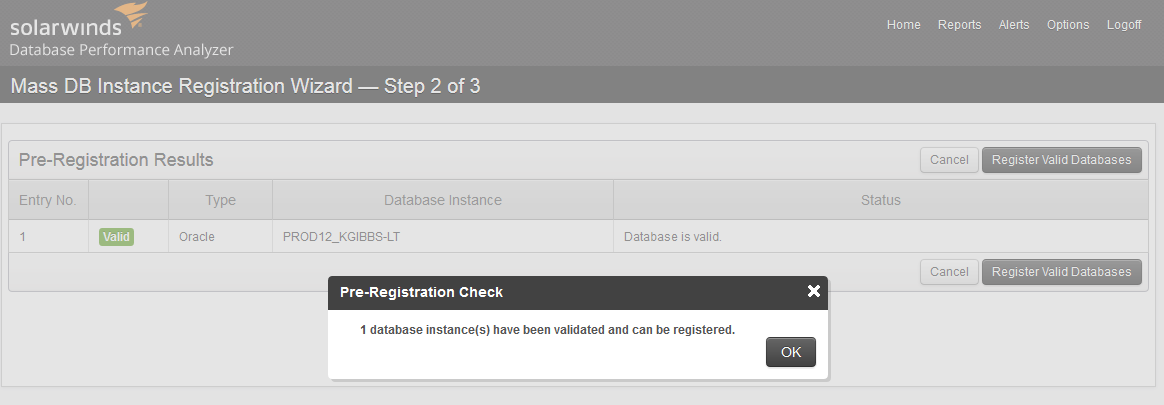
Task: Click the bottom Cancel button
Action: (949, 271)
